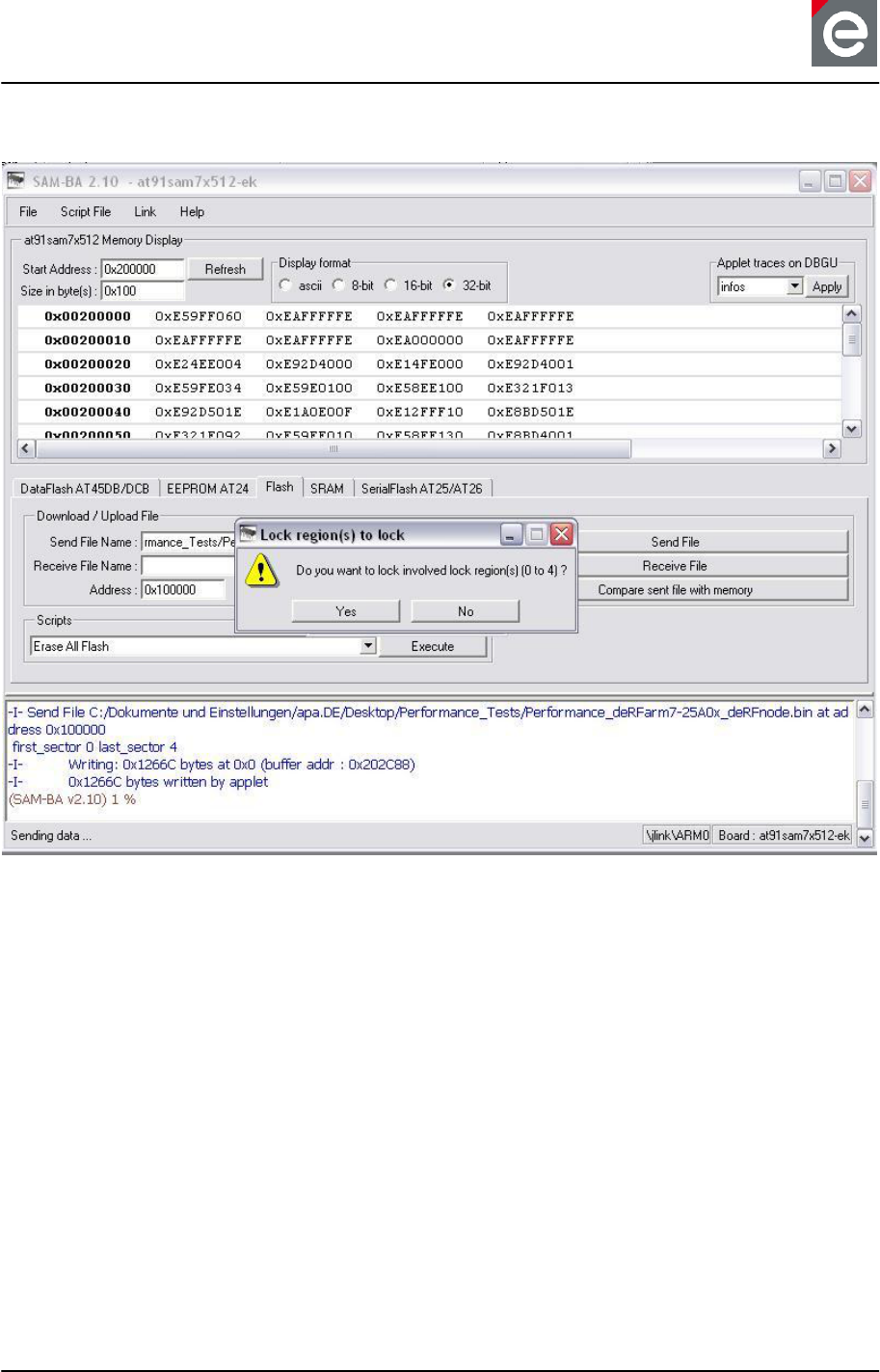Click memory table horizontal scrollbar thumb

[333, 449]
